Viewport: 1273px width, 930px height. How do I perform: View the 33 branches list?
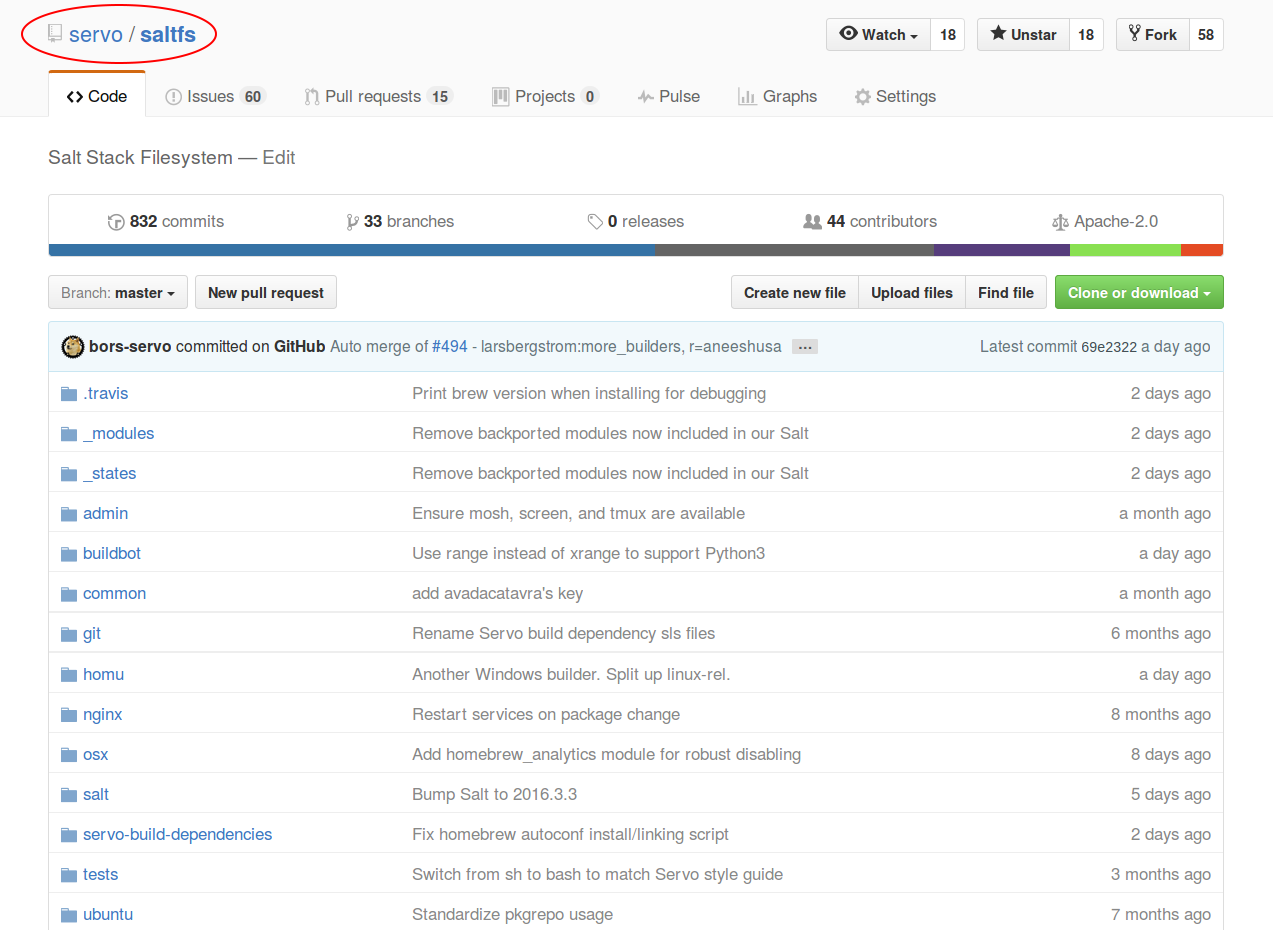click(400, 222)
